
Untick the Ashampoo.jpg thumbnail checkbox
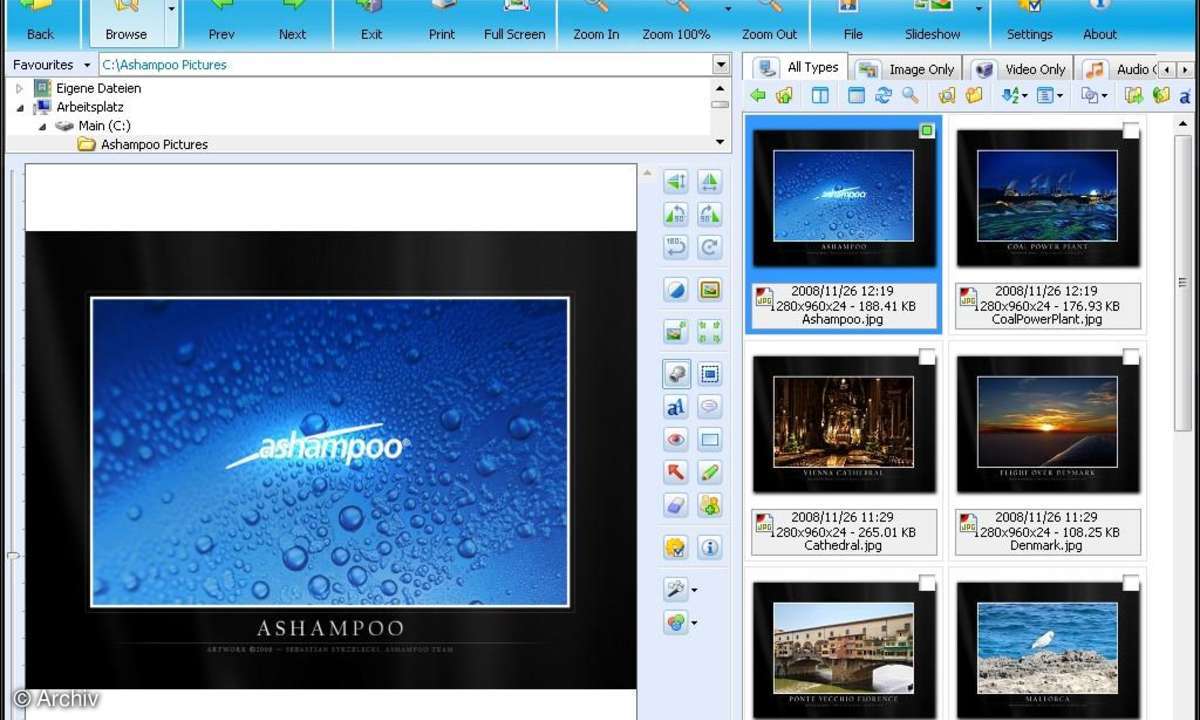tap(927, 131)
